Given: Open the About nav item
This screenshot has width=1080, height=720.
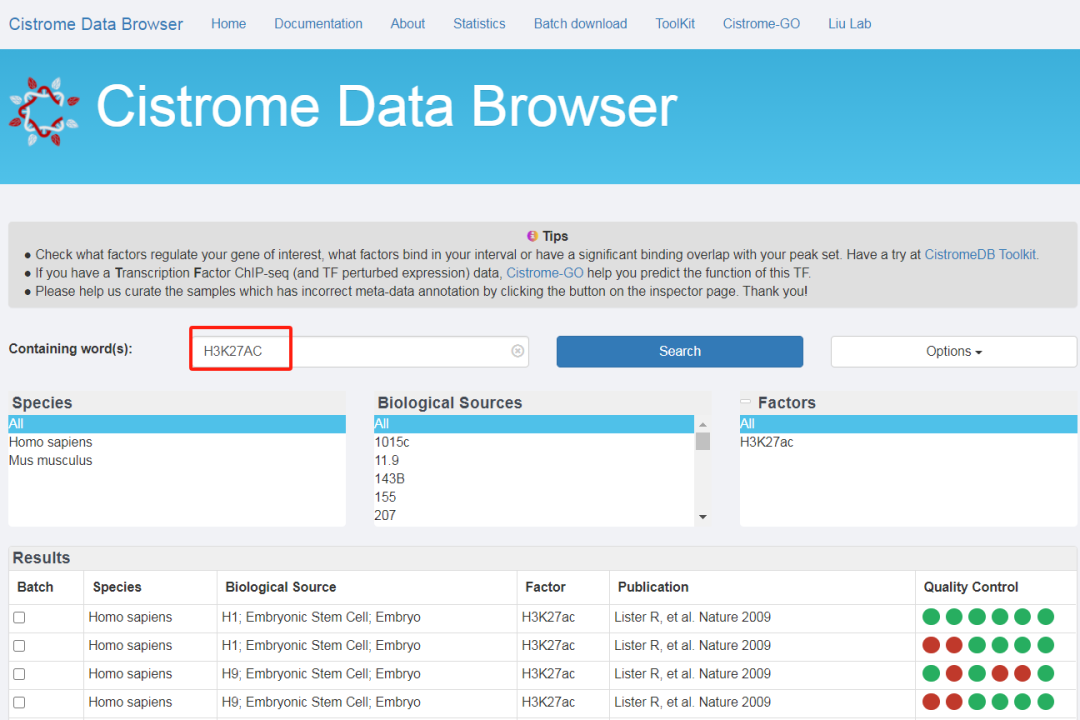Looking at the screenshot, I should [x=408, y=23].
